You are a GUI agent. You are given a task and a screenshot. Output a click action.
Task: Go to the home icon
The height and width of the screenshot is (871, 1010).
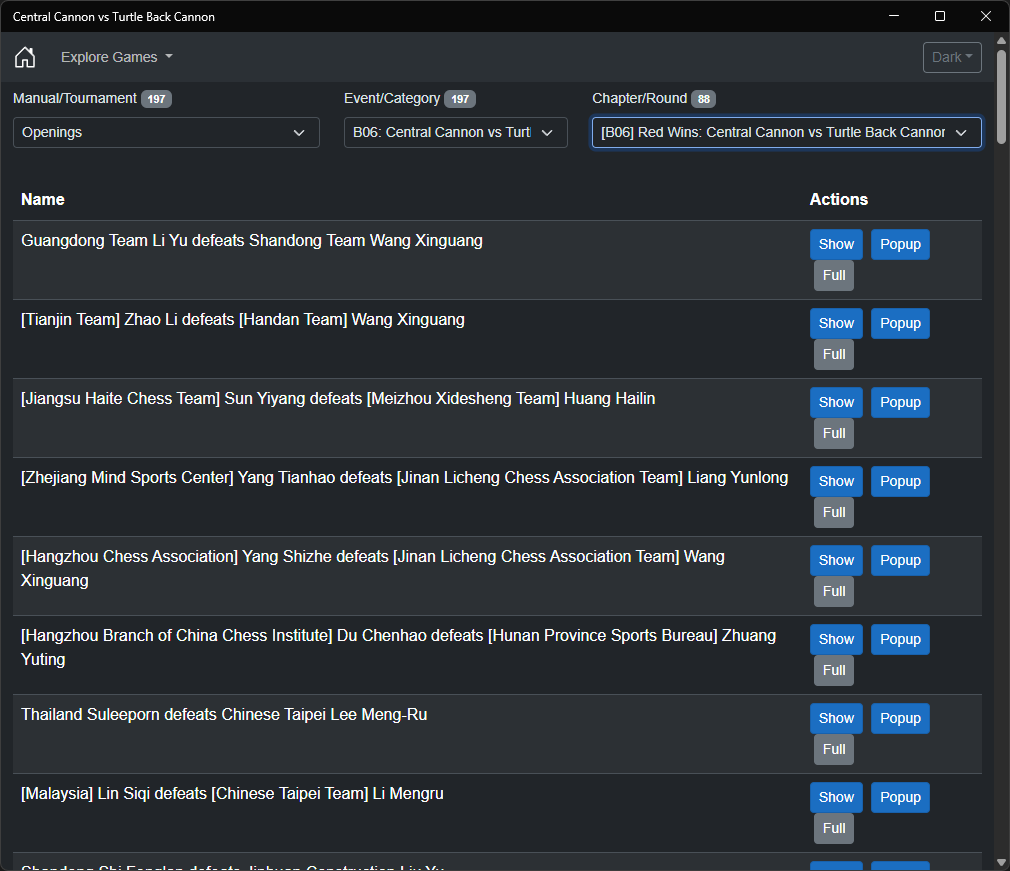click(25, 57)
